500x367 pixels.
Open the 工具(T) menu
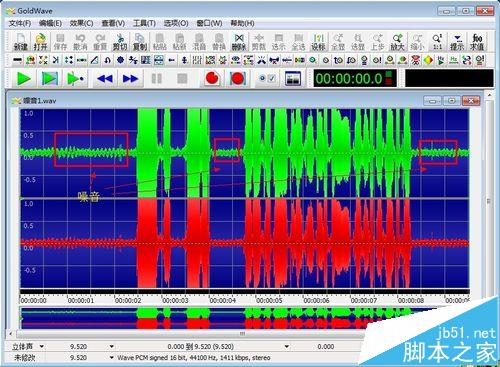[144, 23]
